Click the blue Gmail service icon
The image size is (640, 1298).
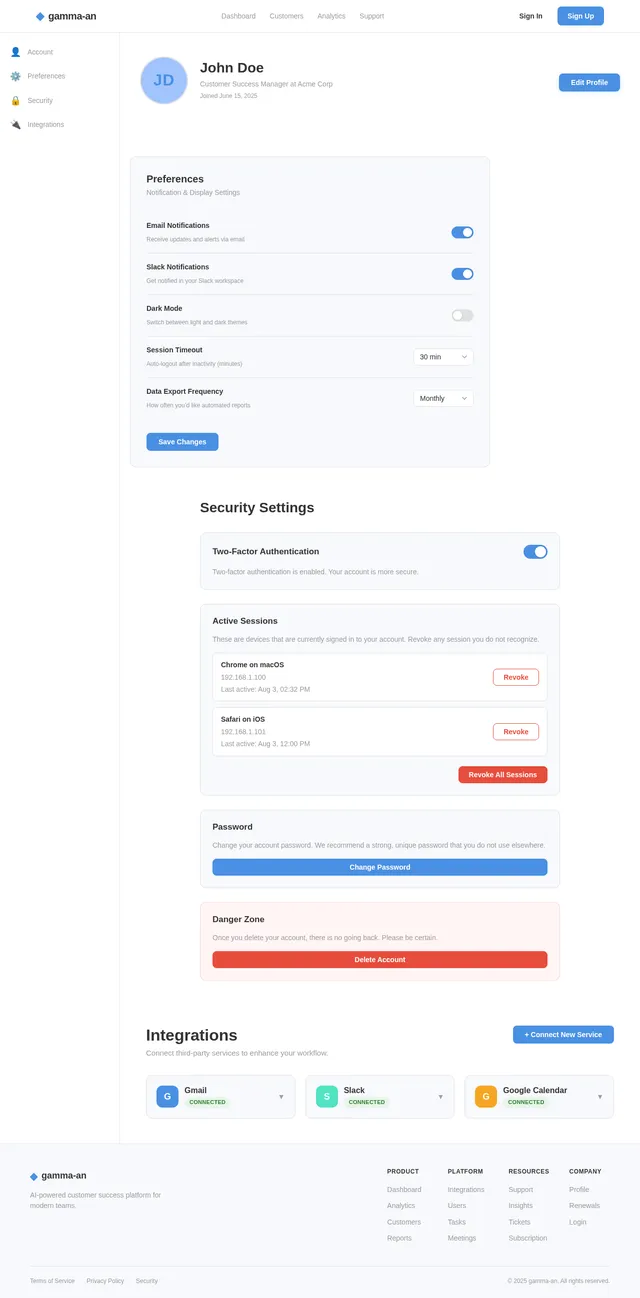[167, 1097]
